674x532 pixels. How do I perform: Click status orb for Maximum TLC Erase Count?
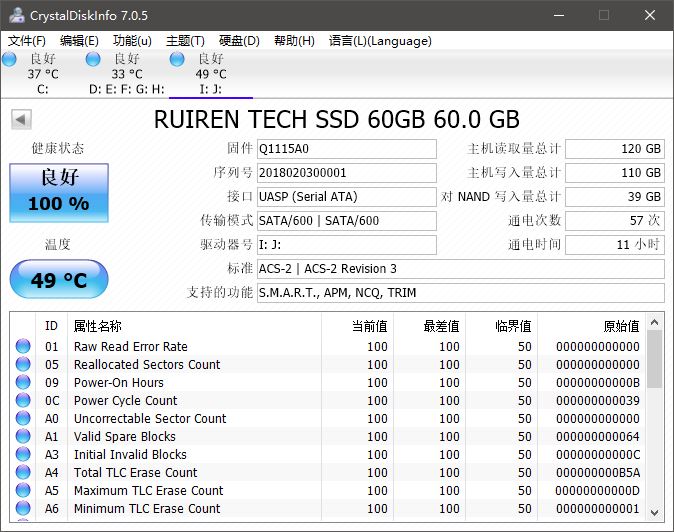click(23, 490)
